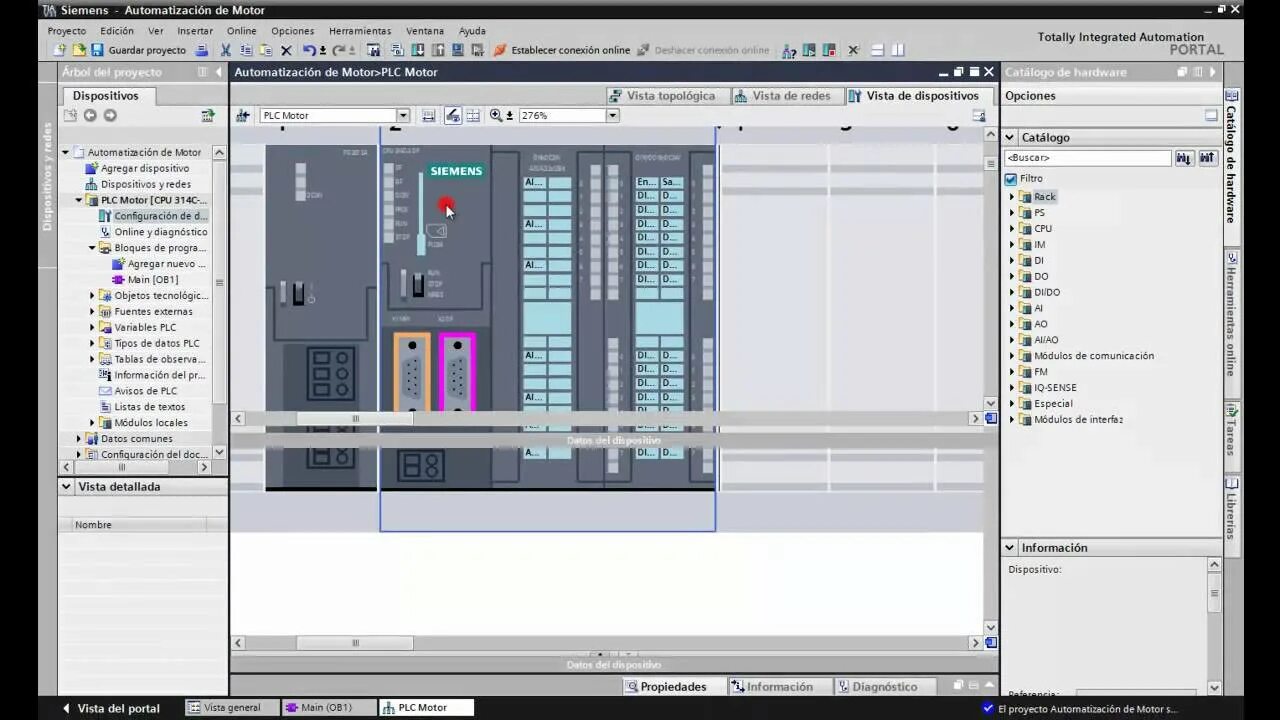Click the search downward icon next to Buscar

point(1184,158)
